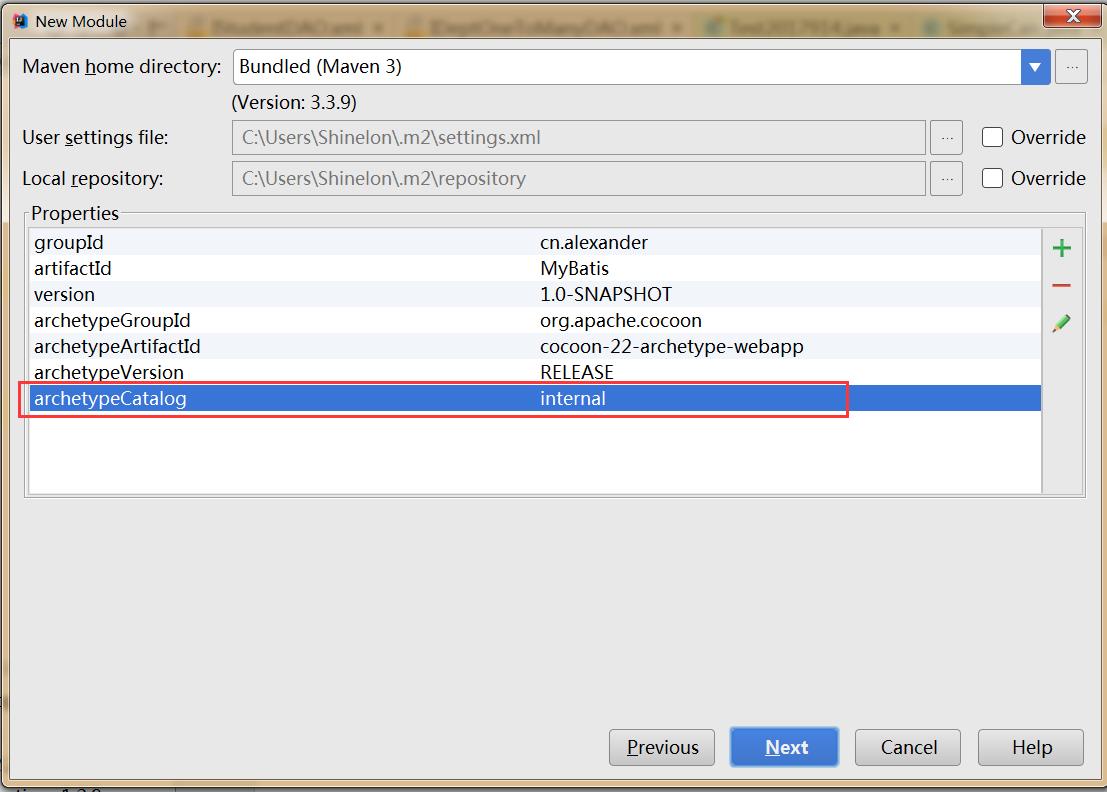Expand the Maven home directory dropdown arrow
Viewport: 1107px width, 792px height.
coord(1035,67)
